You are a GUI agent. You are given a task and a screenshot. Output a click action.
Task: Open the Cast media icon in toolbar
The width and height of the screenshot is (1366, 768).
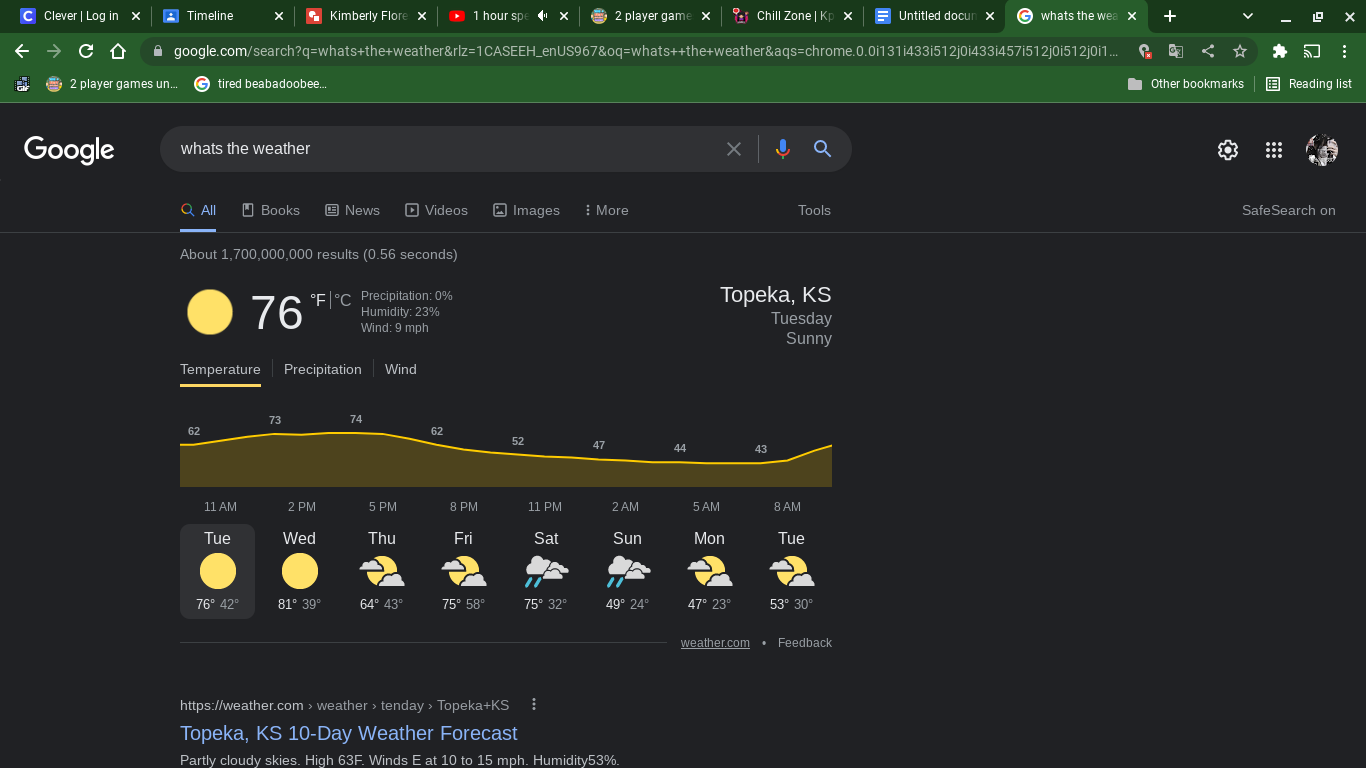tap(1312, 51)
